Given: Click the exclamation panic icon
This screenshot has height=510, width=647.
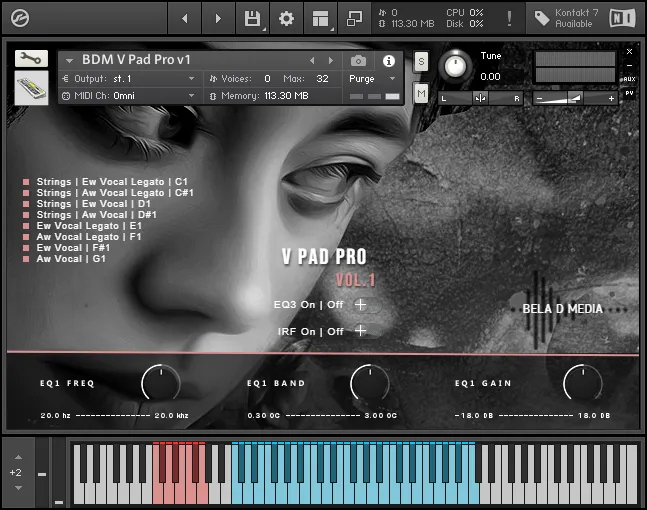Looking at the screenshot, I should click(509, 18).
